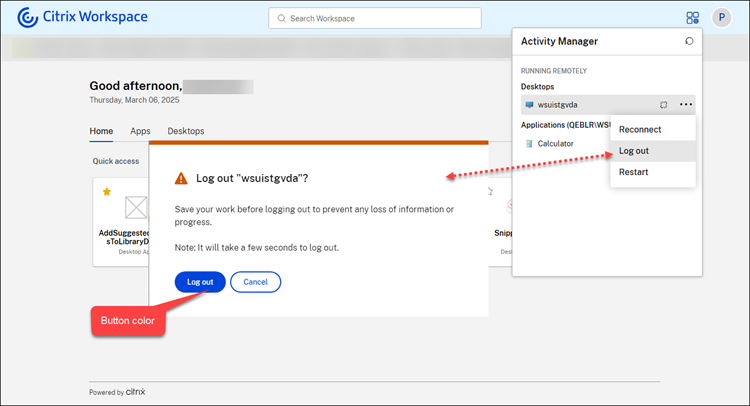Cancel the log out dialog
The width and height of the screenshot is (750, 406).
pyautogui.click(x=255, y=282)
